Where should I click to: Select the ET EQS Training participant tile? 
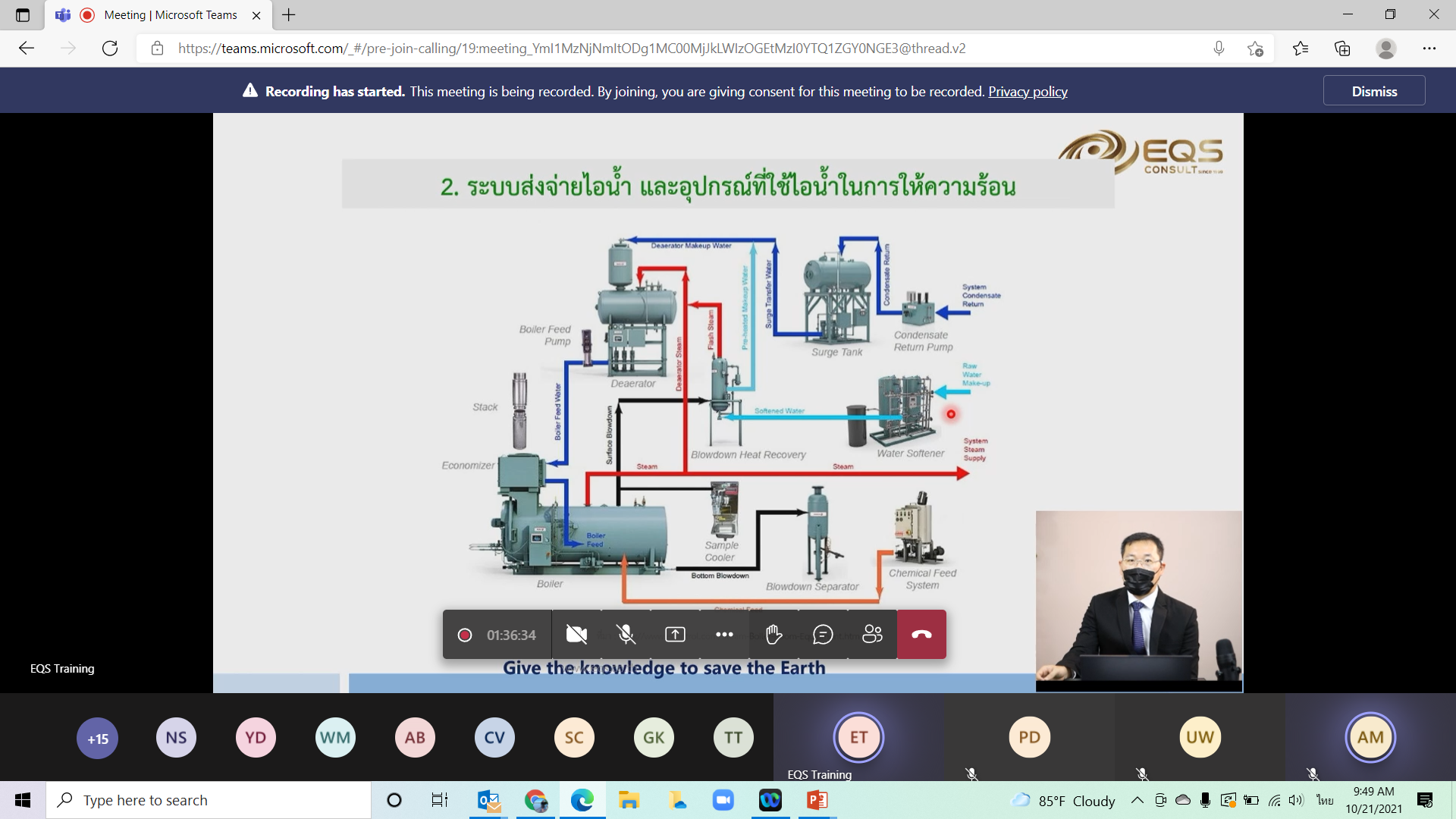pos(858,737)
